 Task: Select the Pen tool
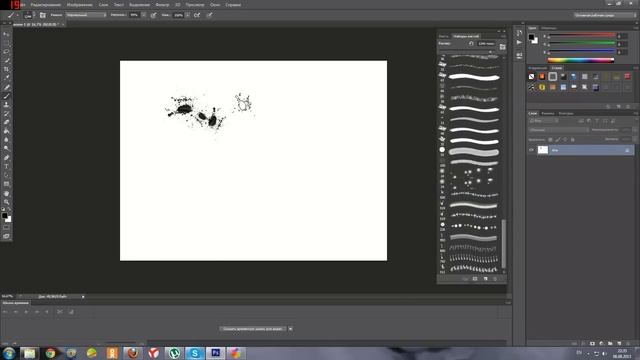6,158
